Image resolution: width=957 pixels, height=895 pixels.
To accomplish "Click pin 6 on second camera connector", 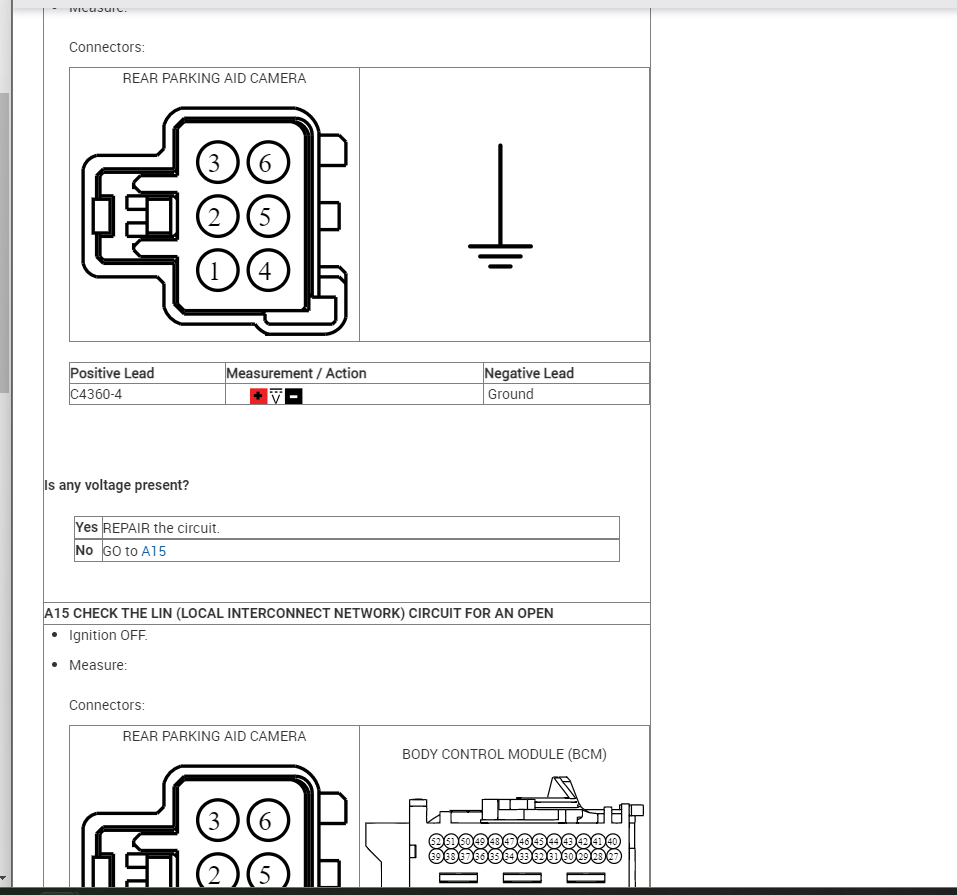I will pyautogui.click(x=268, y=821).
